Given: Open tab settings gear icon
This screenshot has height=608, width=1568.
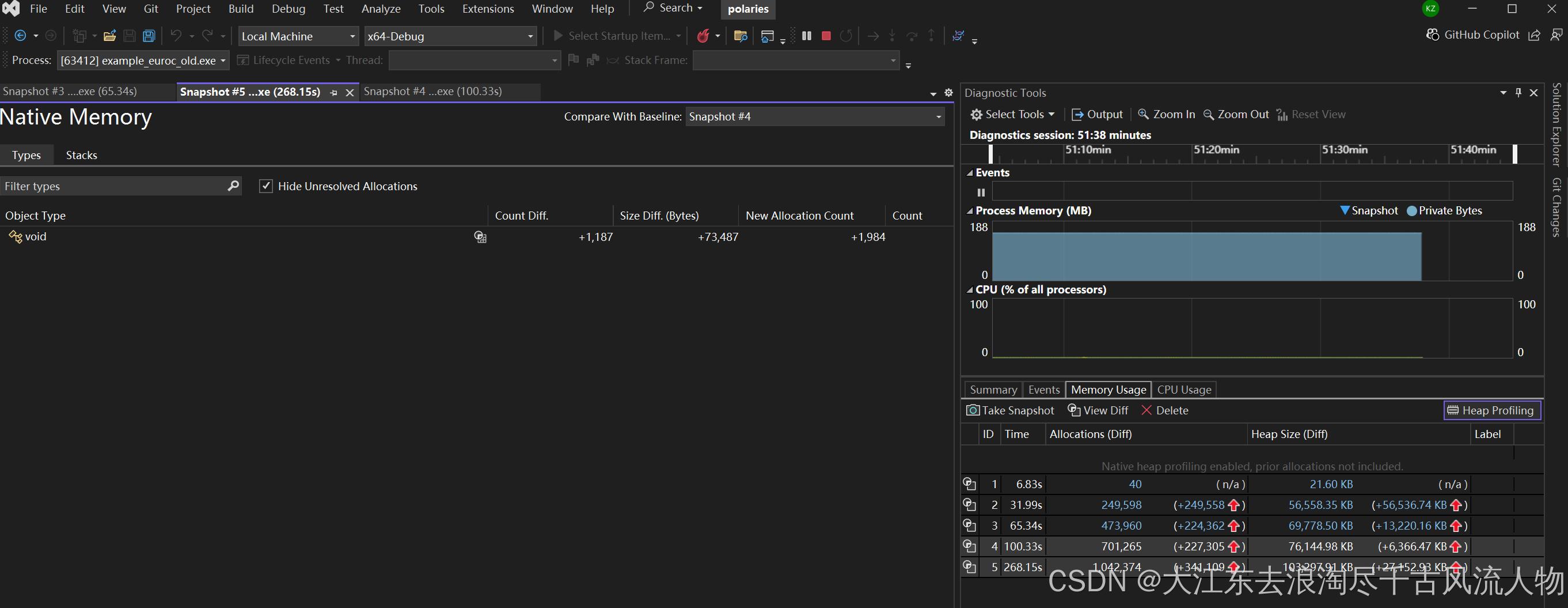Looking at the screenshot, I should [948, 93].
